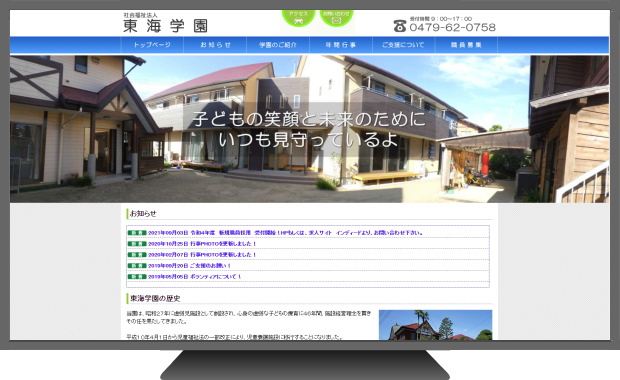Go to the 学園のご紹介 menu item
The width and height of the screenshot is (620, 380).
point(278,45)
